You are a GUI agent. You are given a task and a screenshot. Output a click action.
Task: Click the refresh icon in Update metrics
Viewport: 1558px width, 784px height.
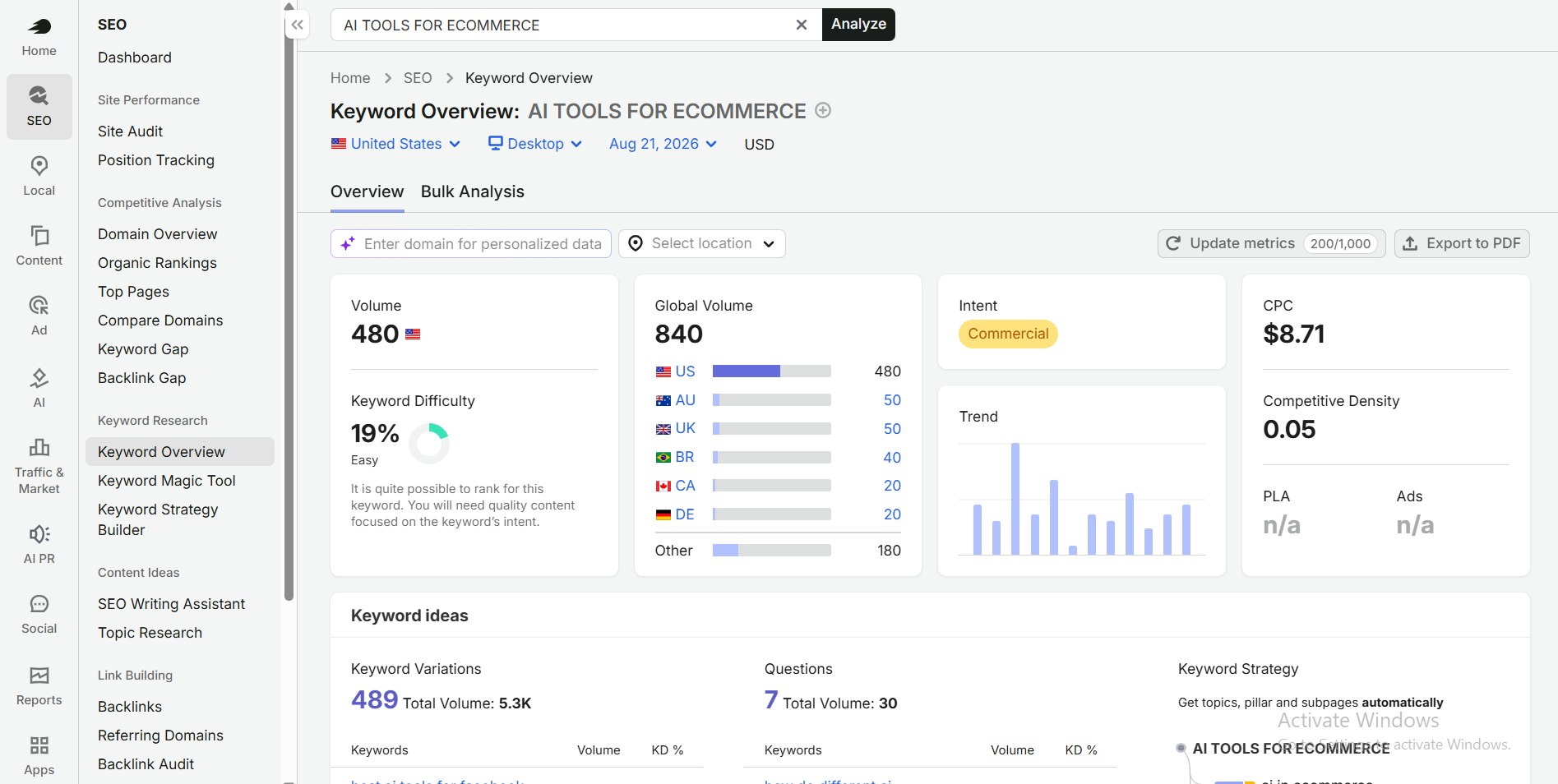(x=1173, y=243)
